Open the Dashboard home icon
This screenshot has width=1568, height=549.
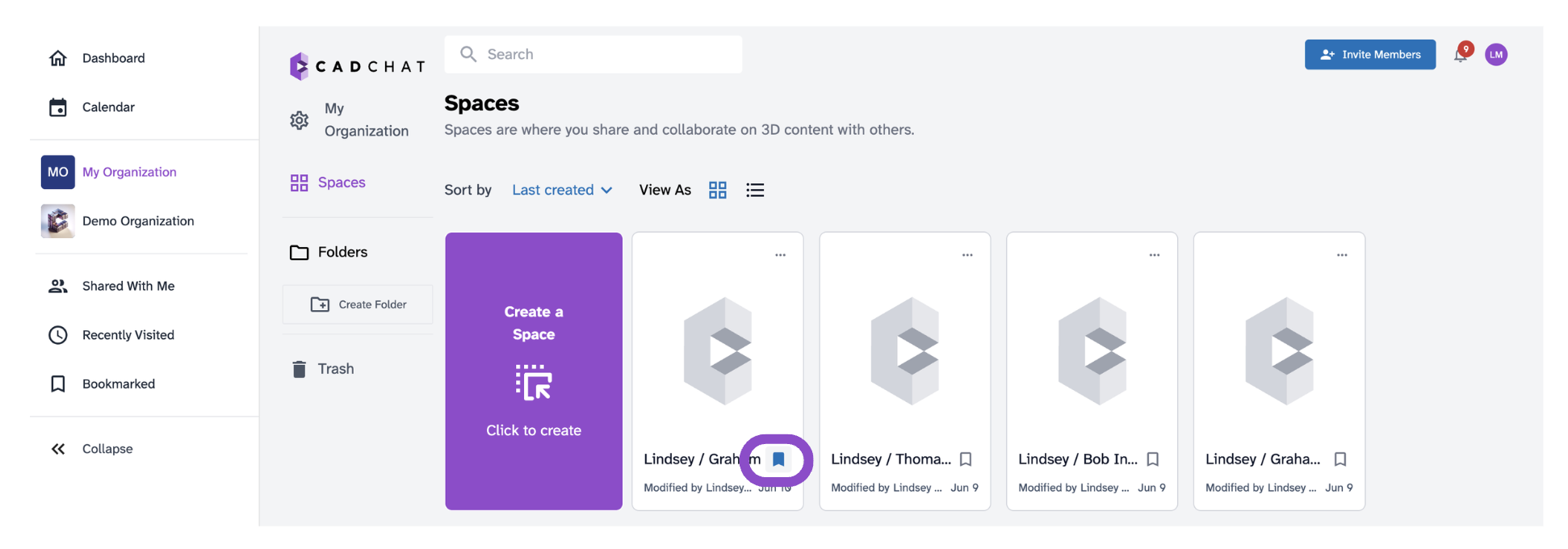point(58,58)
